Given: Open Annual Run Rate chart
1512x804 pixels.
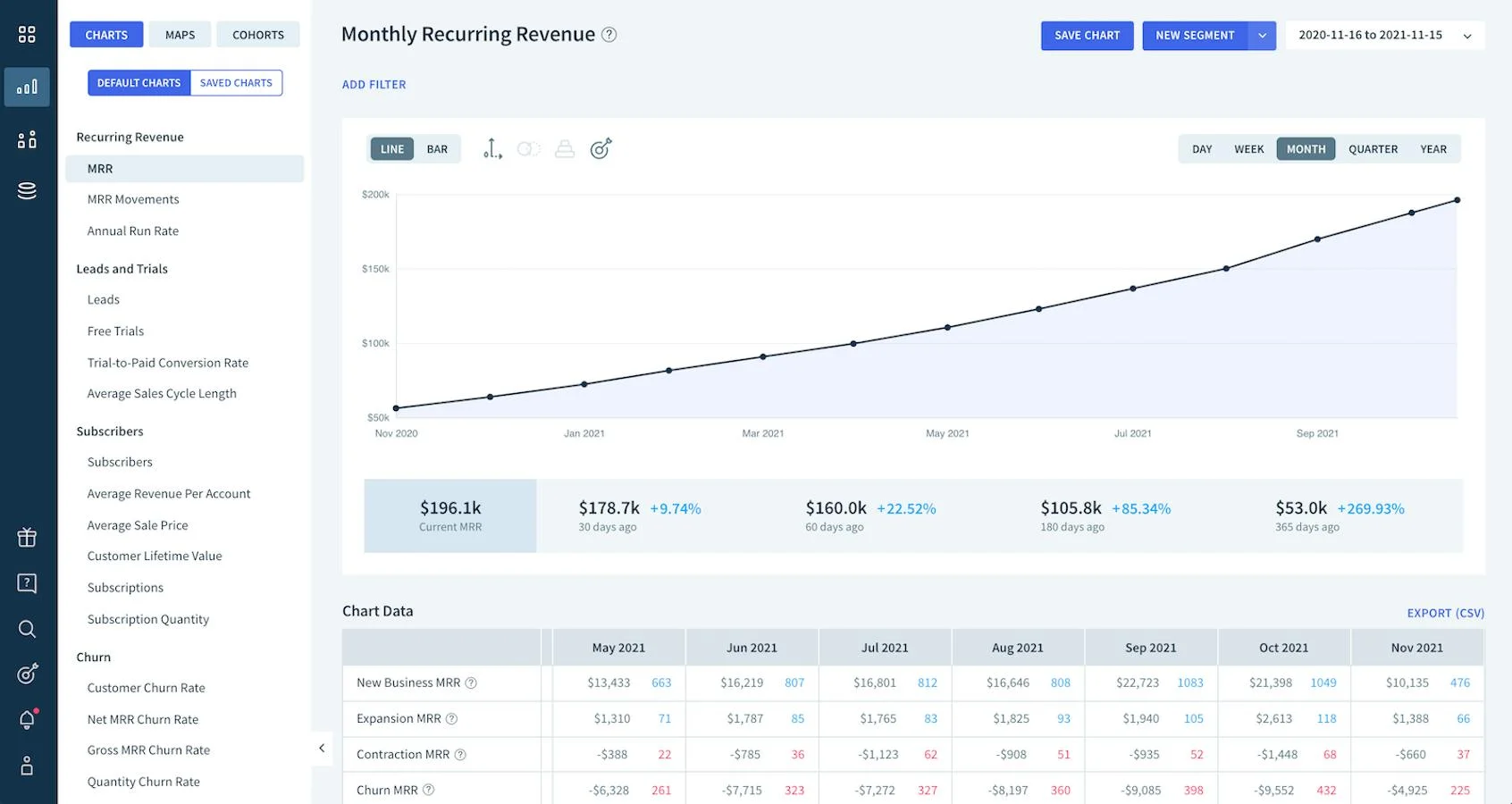Looking at the screenshot, I should pos(133,231).
